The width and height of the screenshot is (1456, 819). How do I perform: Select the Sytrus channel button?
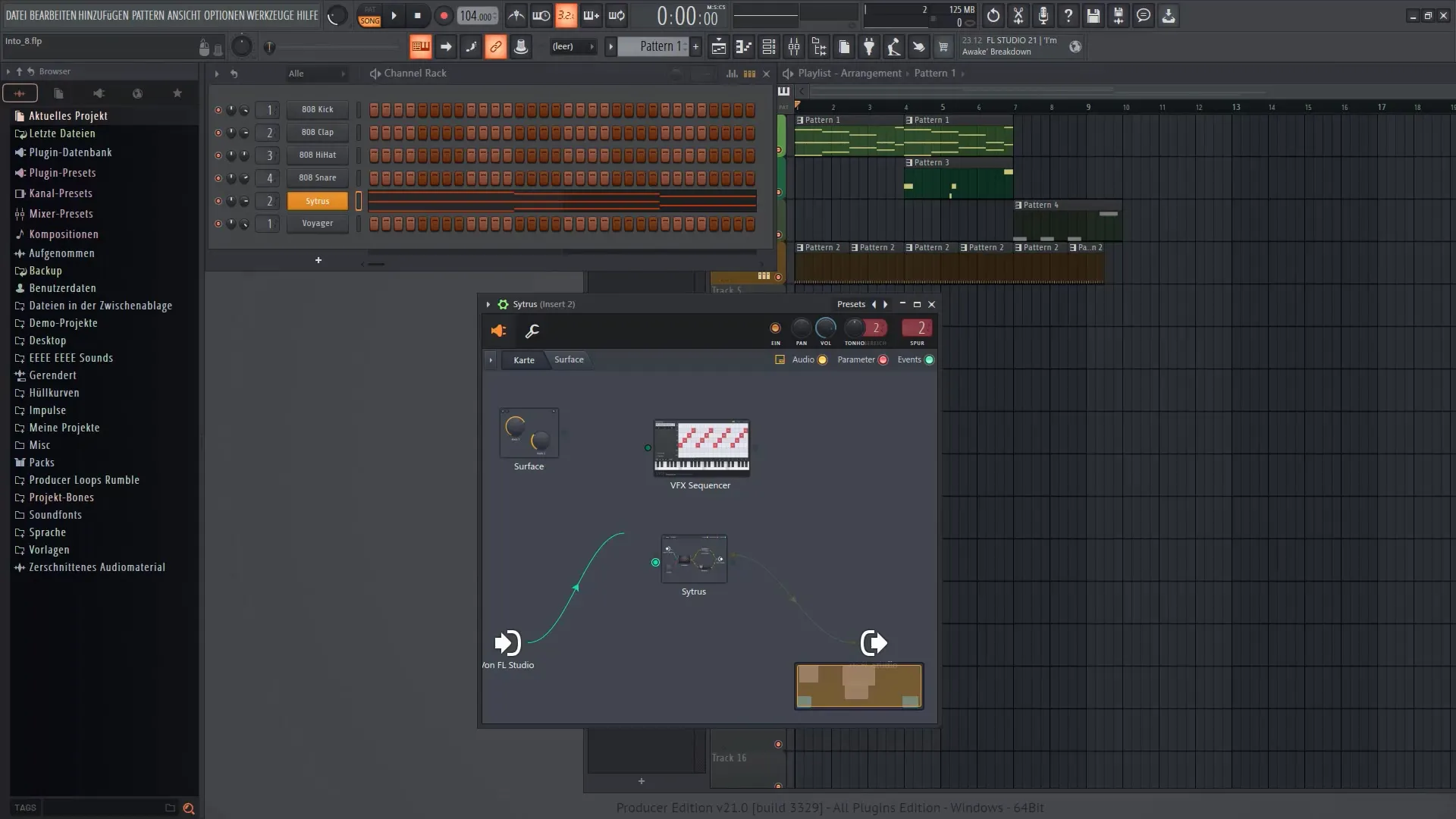(x=317, y=201)
